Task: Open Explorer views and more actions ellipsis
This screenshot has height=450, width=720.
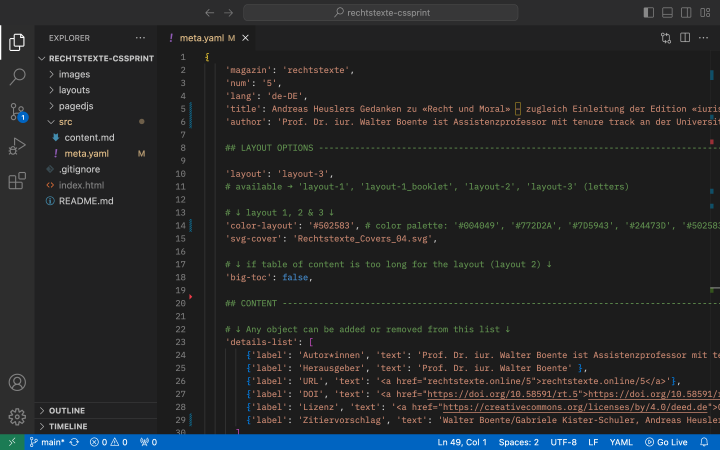Action: coord(140,38)
